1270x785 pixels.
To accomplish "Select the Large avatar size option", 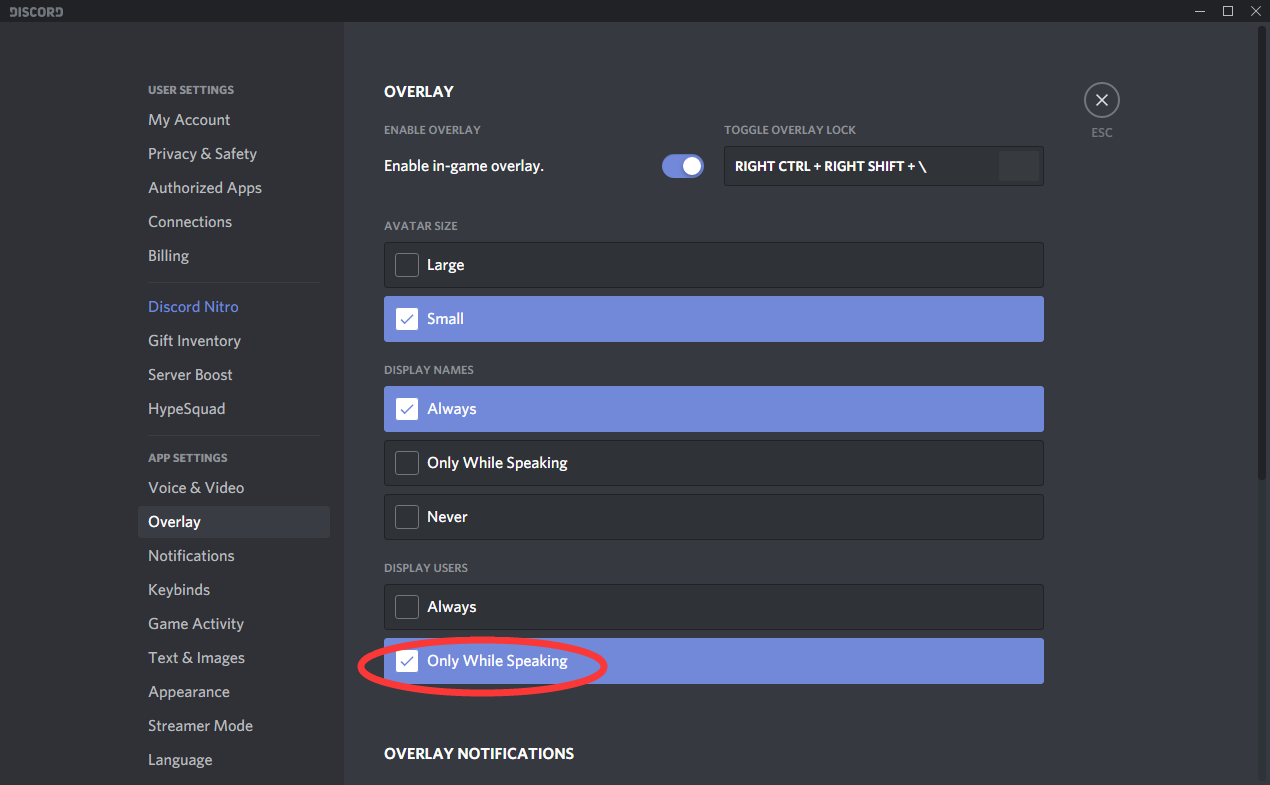I will [x=714, y=265].
